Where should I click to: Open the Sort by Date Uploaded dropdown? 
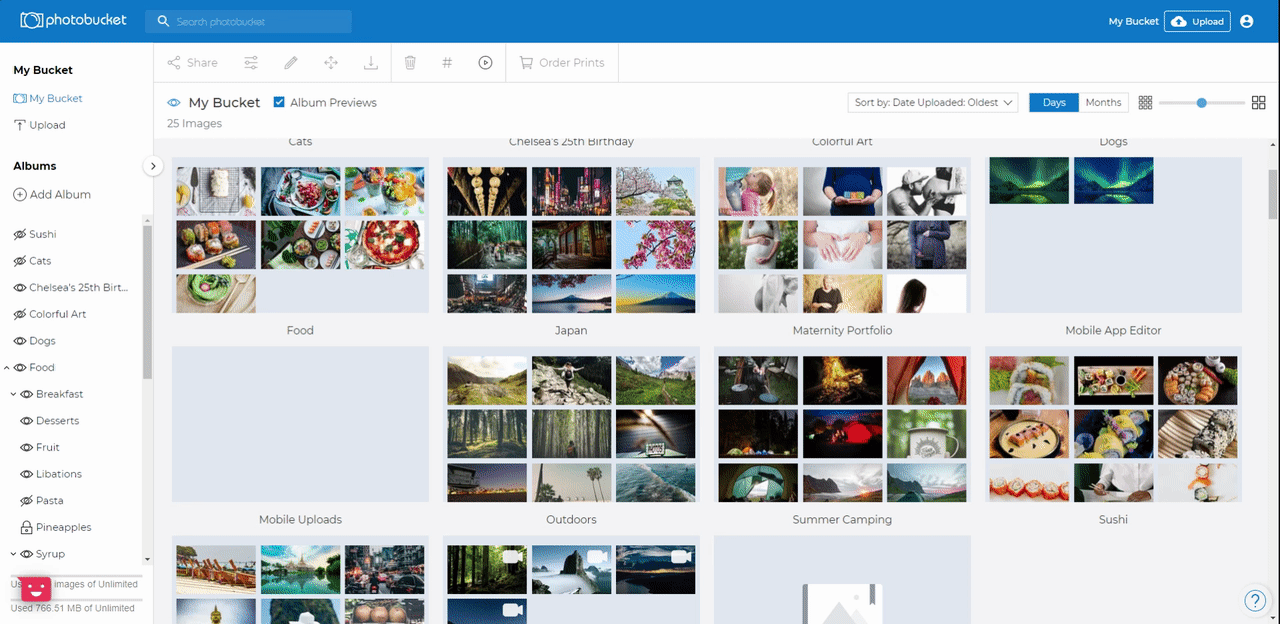click(932, 102)
